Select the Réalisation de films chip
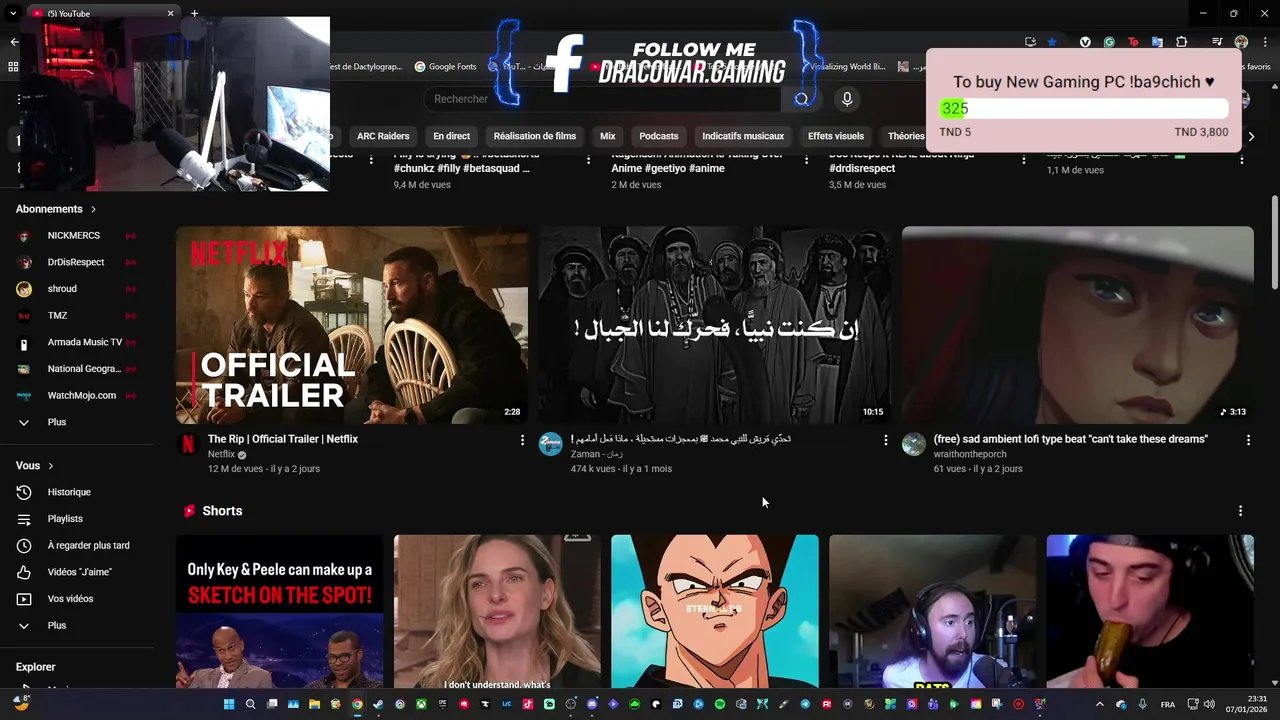1280x720 pixels. (535, 136)
